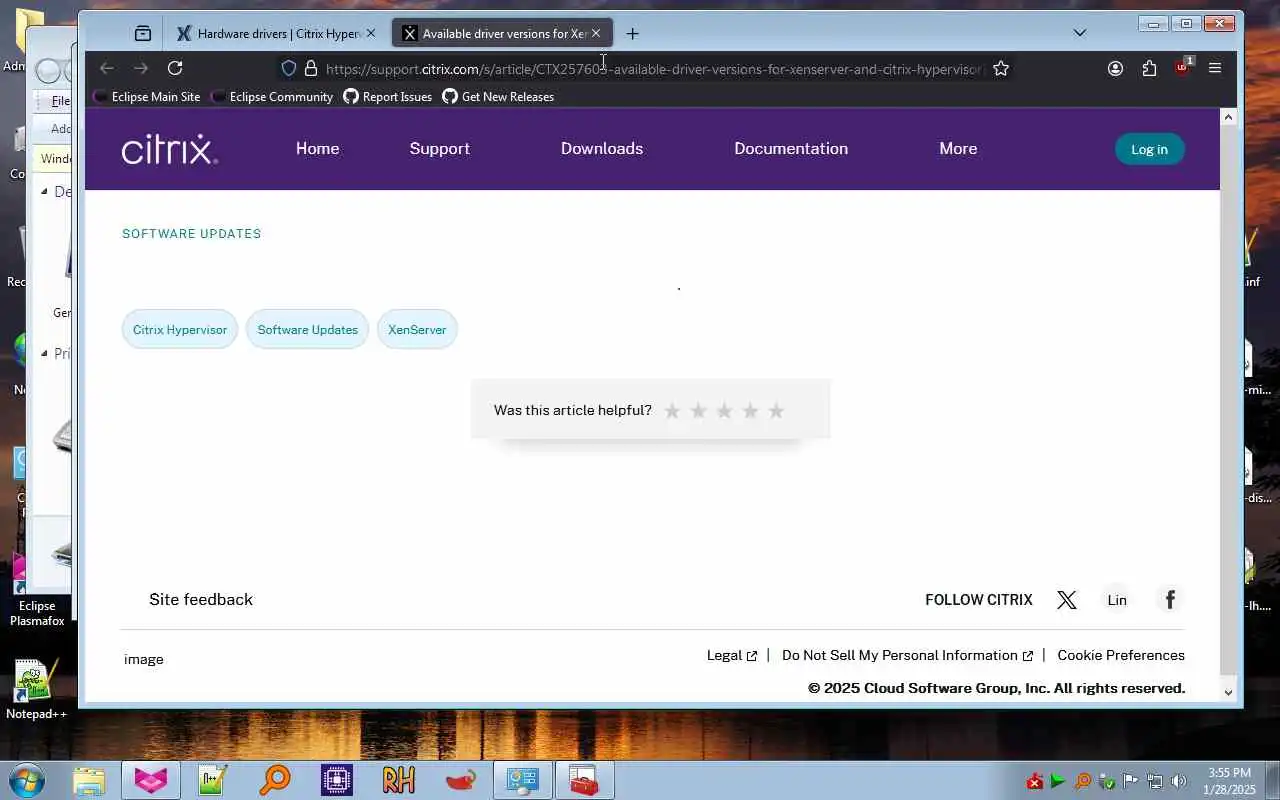
Task: Rate the article four stars
Action: click(751, 411)
